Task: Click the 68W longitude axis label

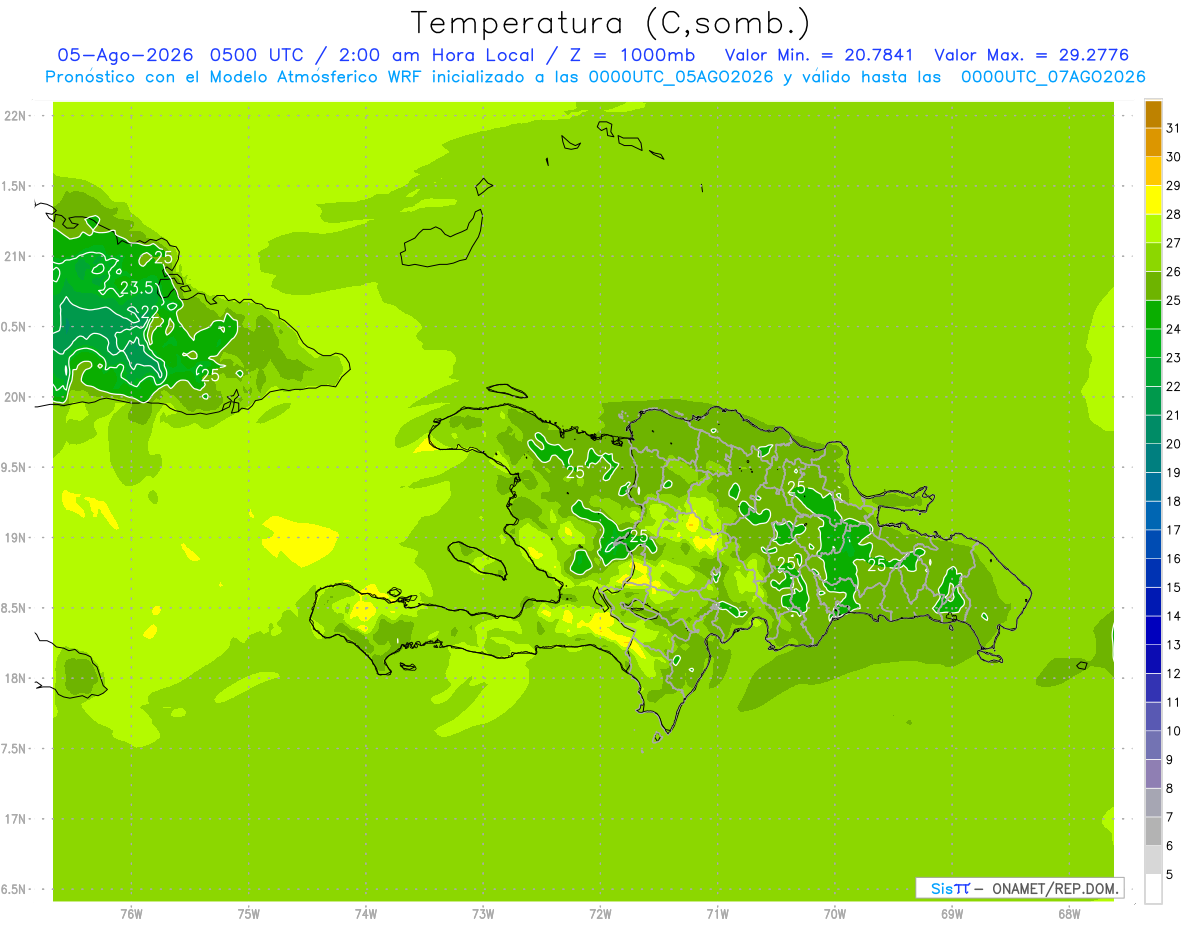Action: click(x=1069, y=913)
